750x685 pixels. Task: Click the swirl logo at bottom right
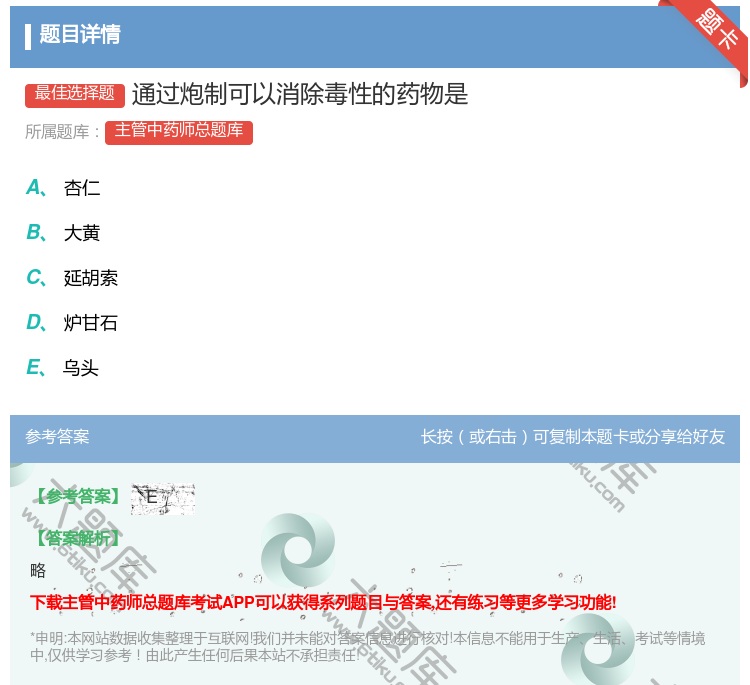point(598,650)
